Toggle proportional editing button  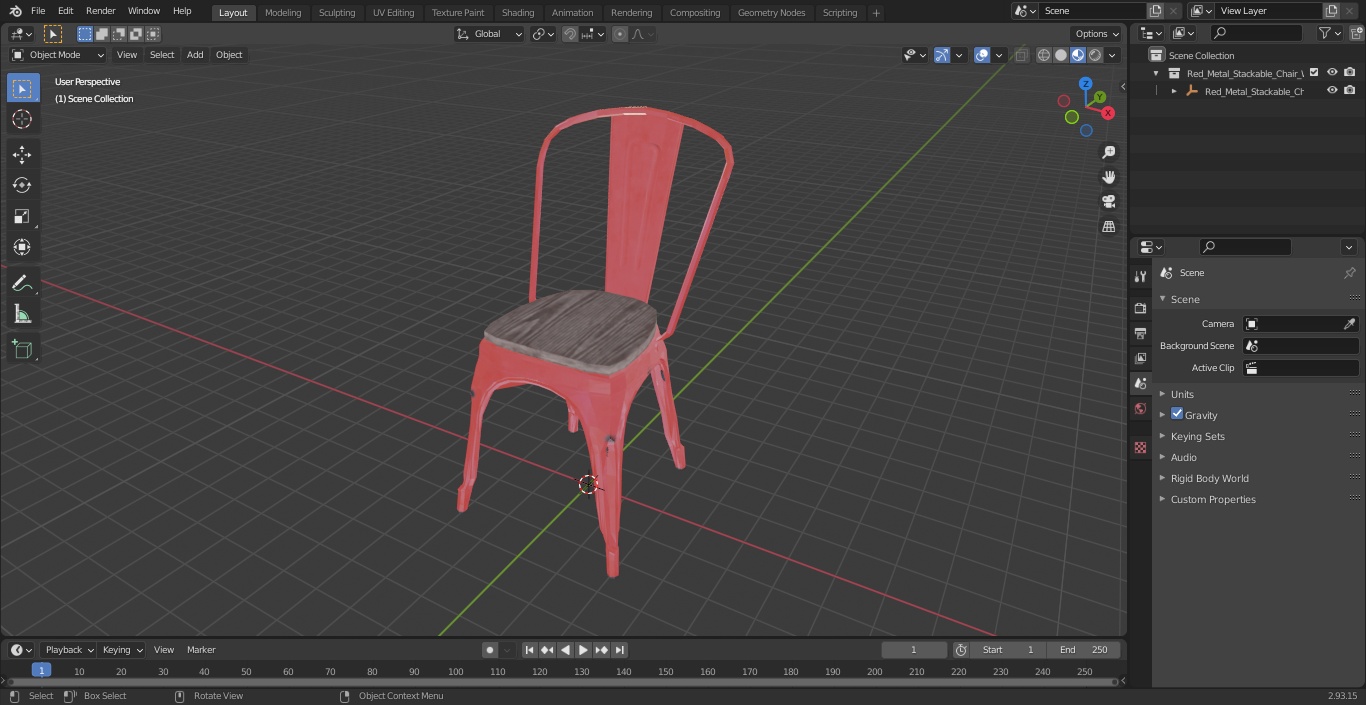tap(620, 34)
